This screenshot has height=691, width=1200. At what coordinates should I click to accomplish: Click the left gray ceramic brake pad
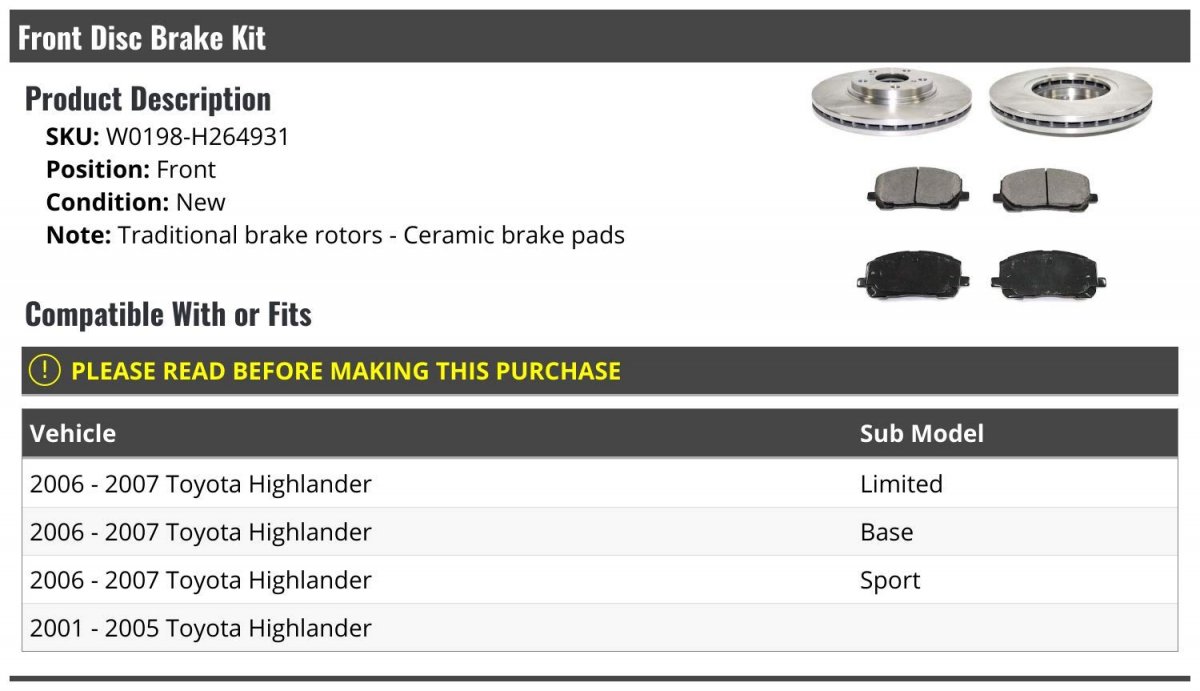click(916, 189)
